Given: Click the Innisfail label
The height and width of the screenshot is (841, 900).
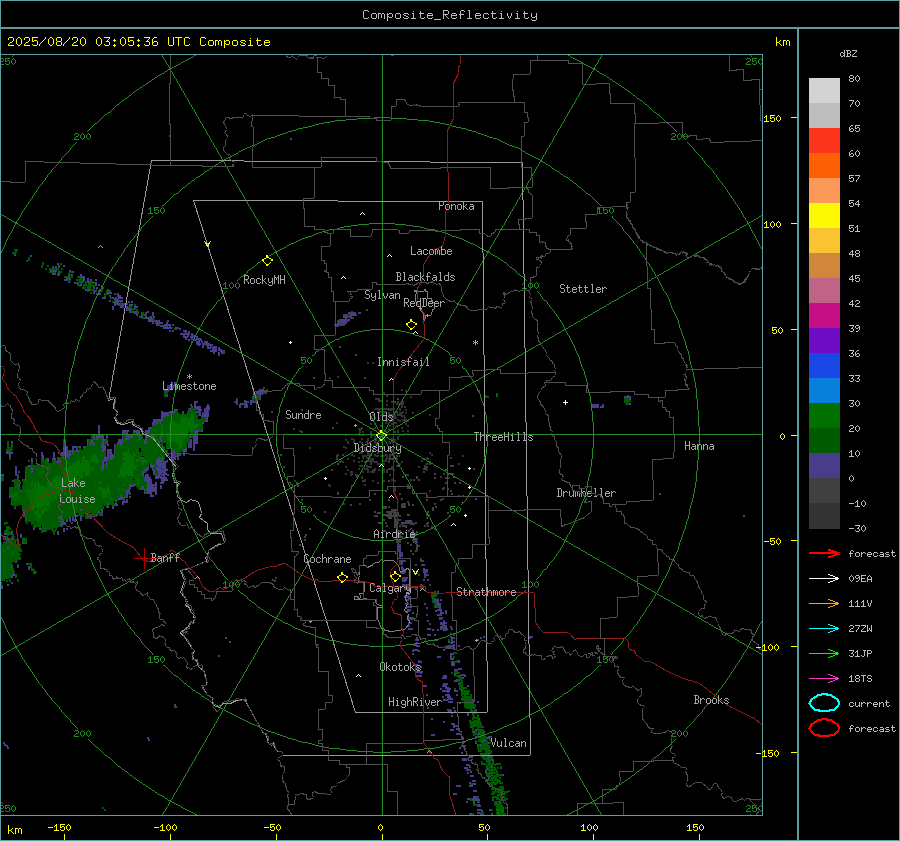Looking at the screenshot, I should coord(403,362).
